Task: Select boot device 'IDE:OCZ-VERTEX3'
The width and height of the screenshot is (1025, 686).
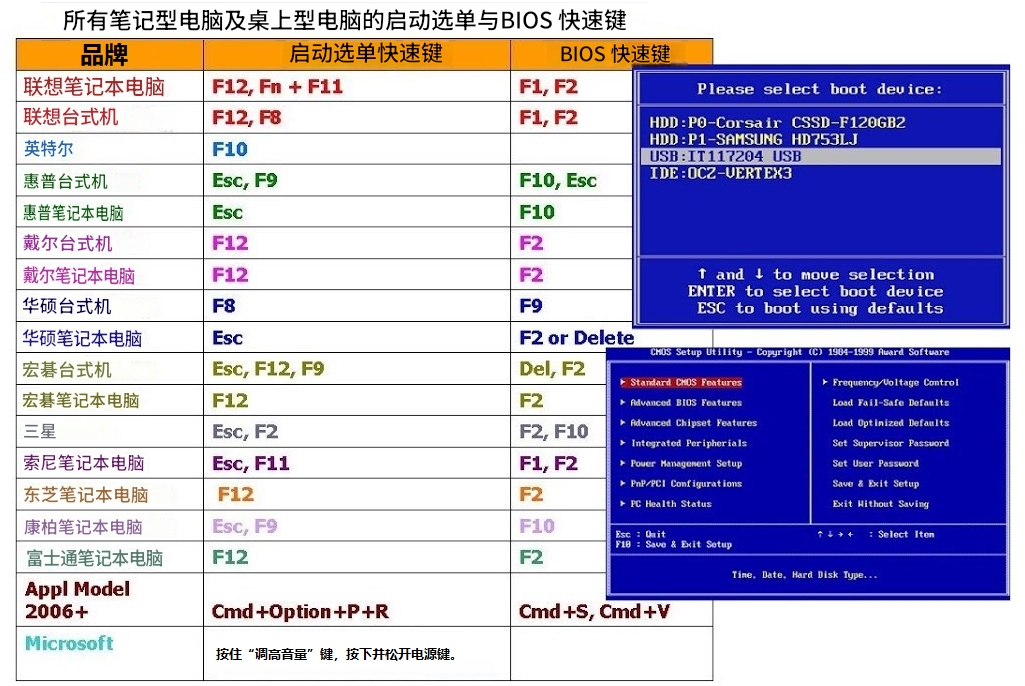Action: (x=720, y=173)
